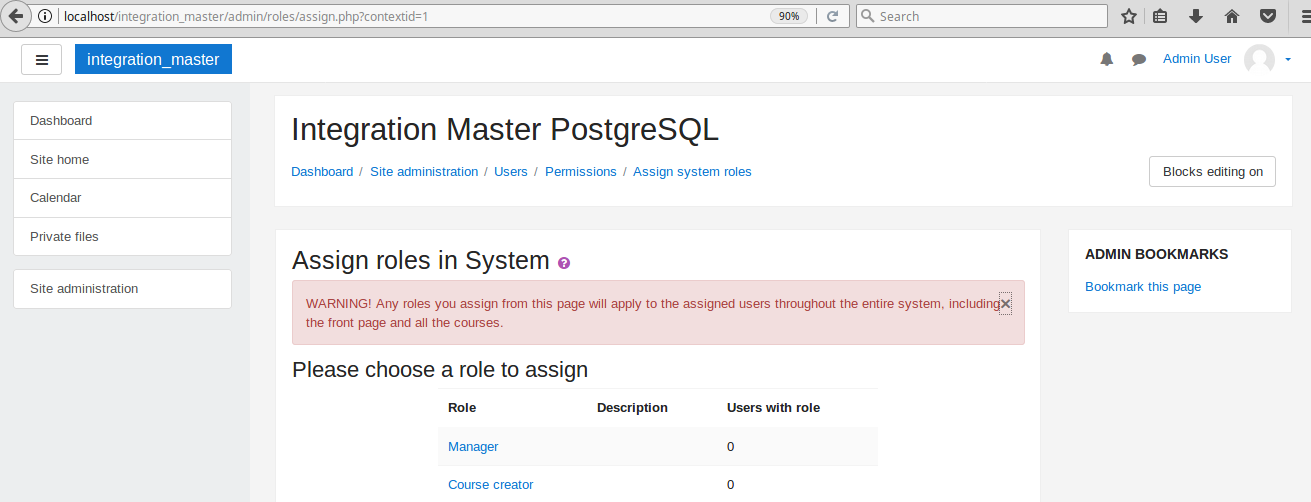Click the browser address bar URL
This screenshot has width=1311, height=502.
[x=246, y=16]
